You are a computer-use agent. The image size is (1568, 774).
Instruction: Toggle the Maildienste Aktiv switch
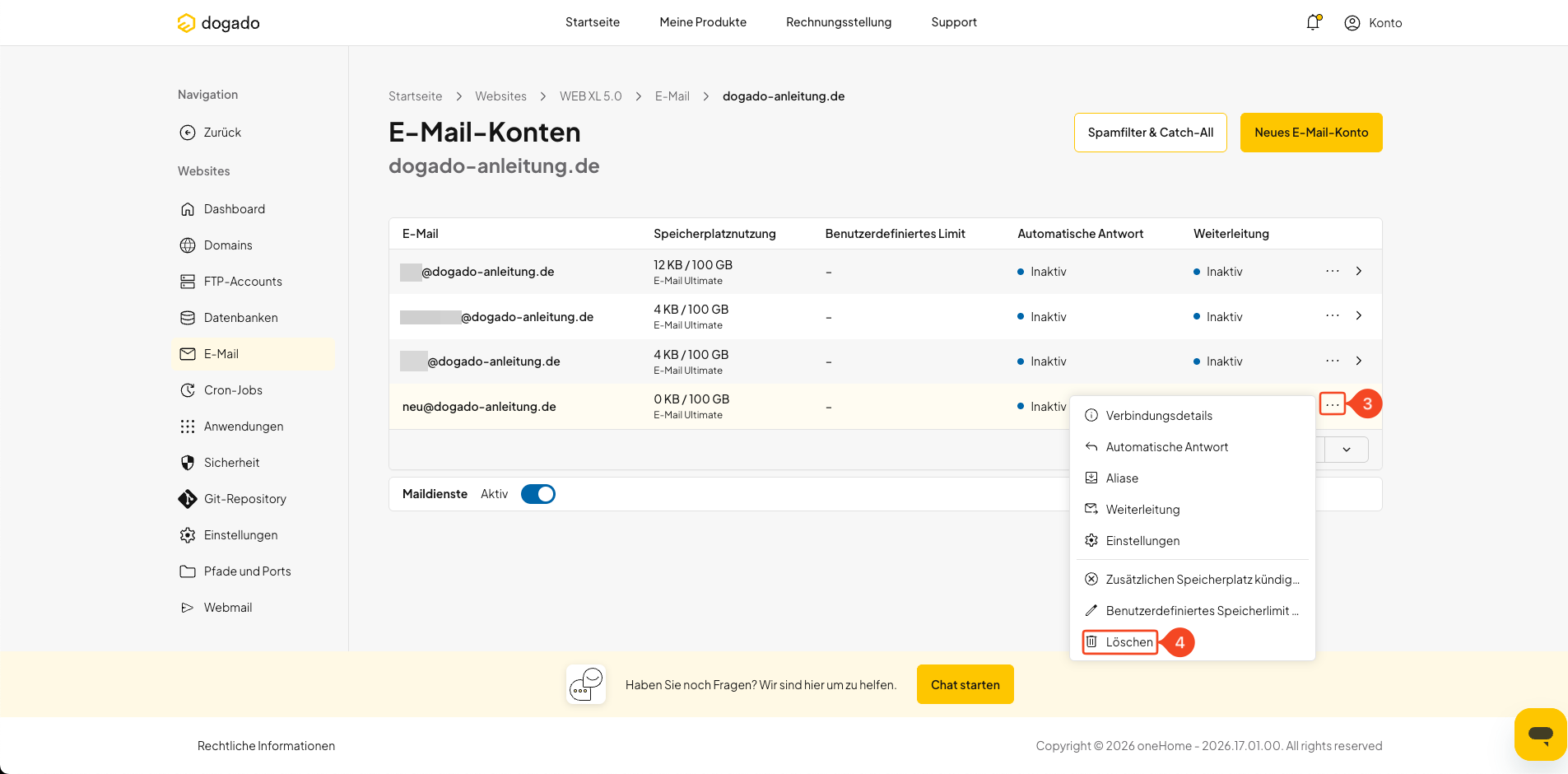pyautogui.click(x=538, y=494)
